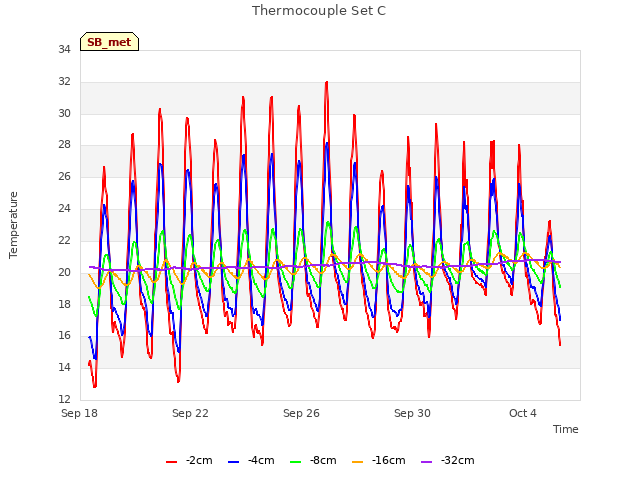The height and width of the screenshot is (480, 640).
Task: Click the 30 y-axis tick label
Action: 64,113
